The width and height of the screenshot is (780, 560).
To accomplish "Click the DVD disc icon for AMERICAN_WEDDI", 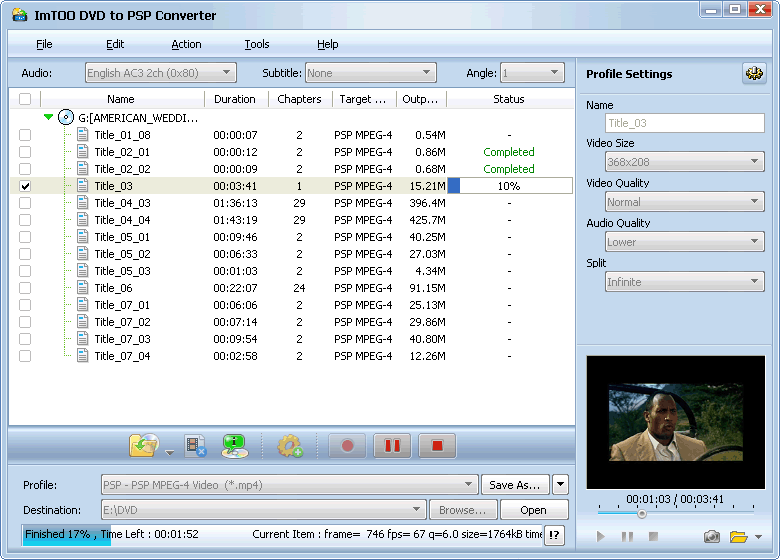I will (66, 117).
